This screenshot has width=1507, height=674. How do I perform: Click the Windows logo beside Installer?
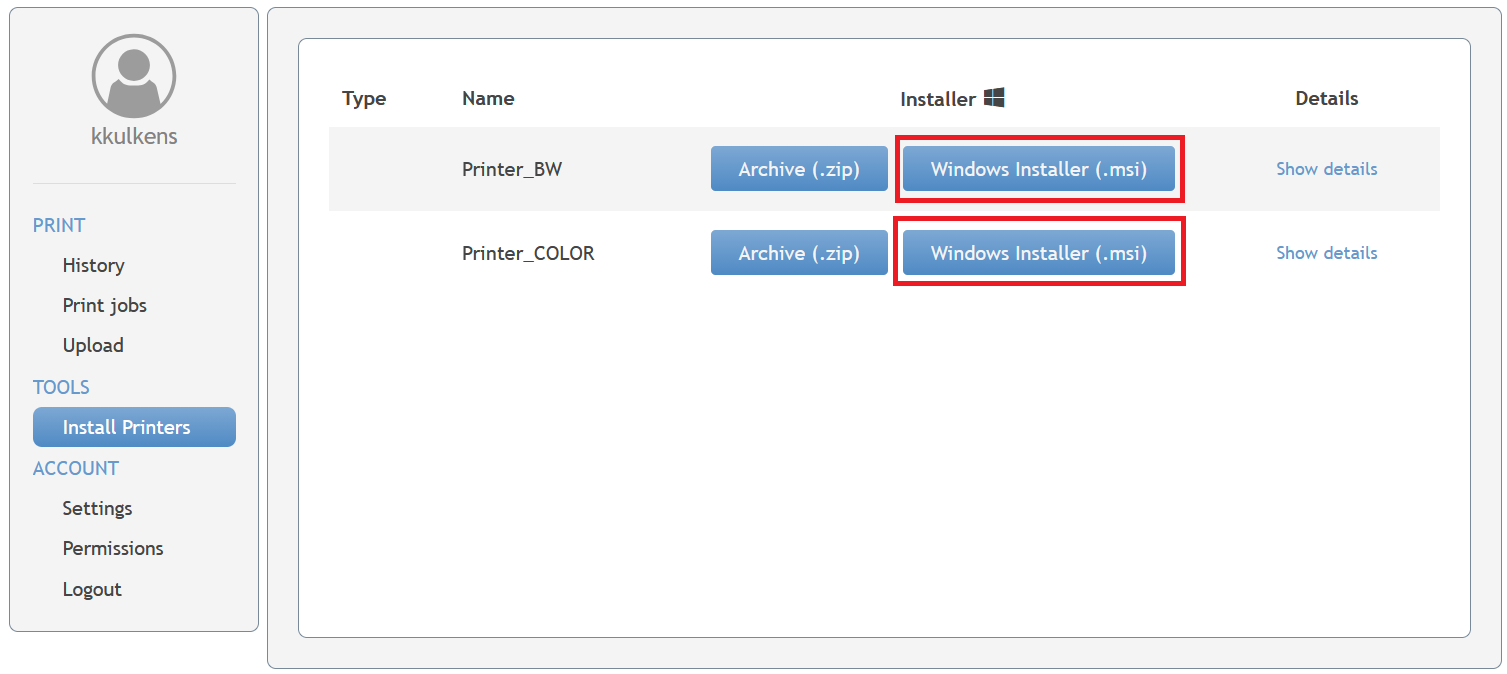pos(993,97)
